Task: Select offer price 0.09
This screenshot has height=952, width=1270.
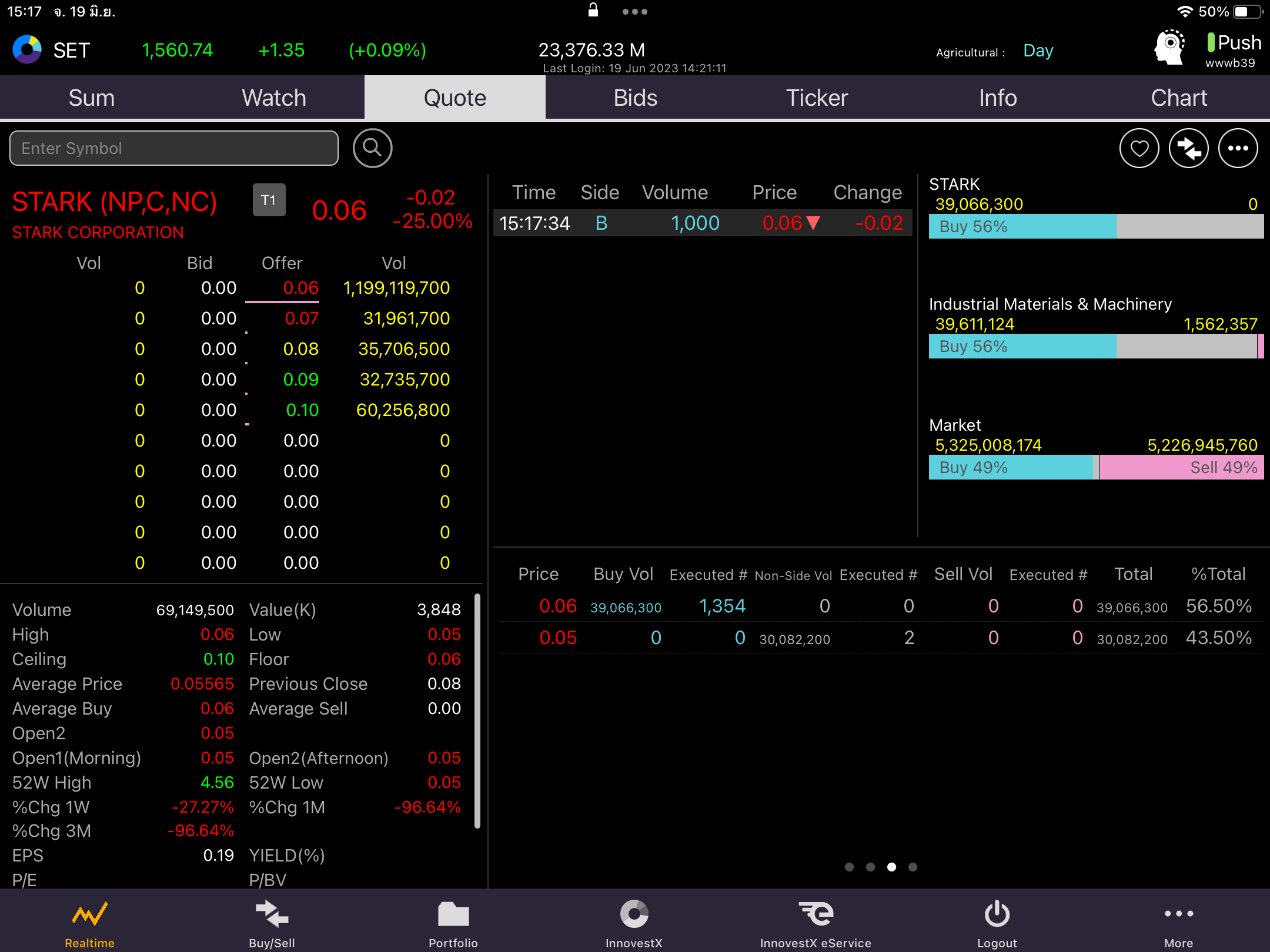Action: [301, 380]
